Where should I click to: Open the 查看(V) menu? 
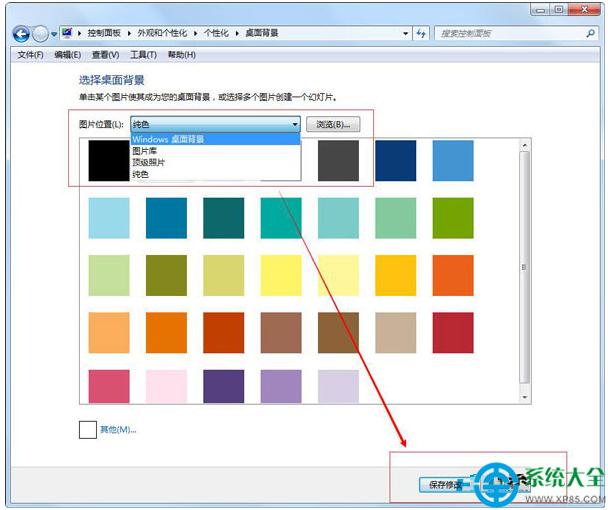105,55
